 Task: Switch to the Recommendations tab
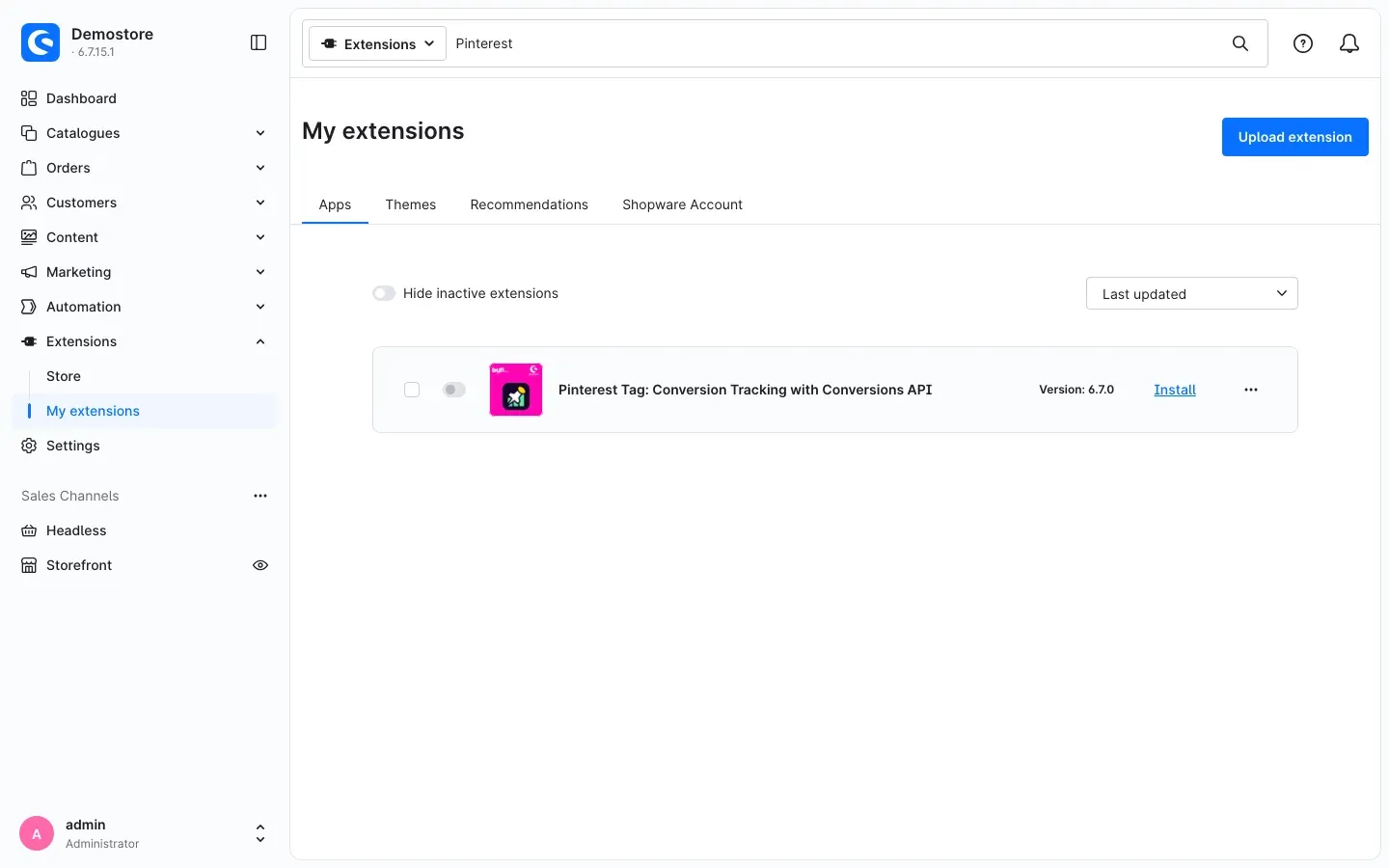530,204
